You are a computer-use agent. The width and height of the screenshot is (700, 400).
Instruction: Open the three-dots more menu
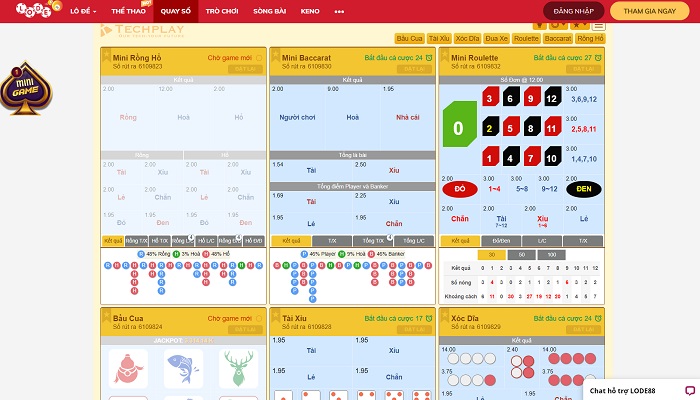pyautogui.click(x=339, y=11)
